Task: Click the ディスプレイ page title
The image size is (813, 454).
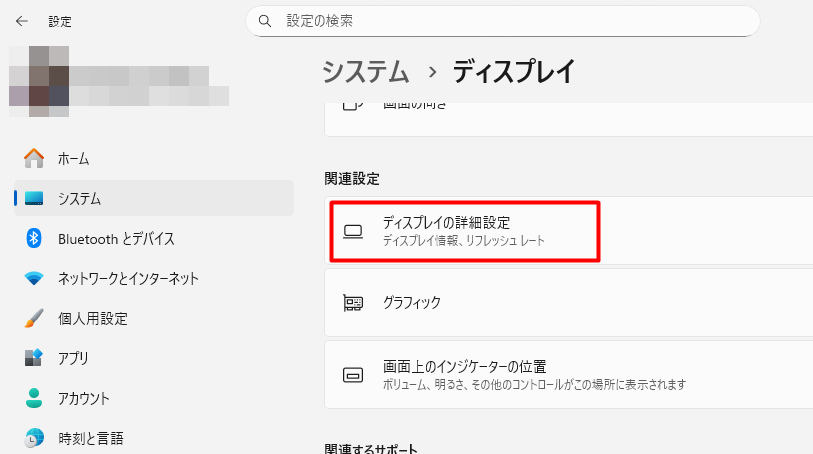Action: pyautogui.click(x=514, y=72)
